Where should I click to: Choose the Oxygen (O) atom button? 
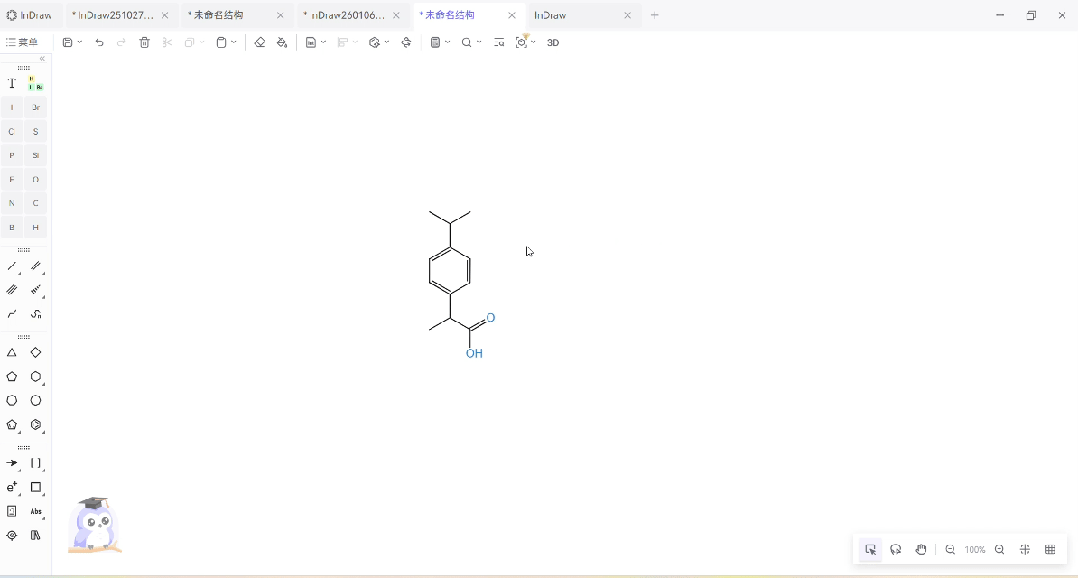(36, 179)
